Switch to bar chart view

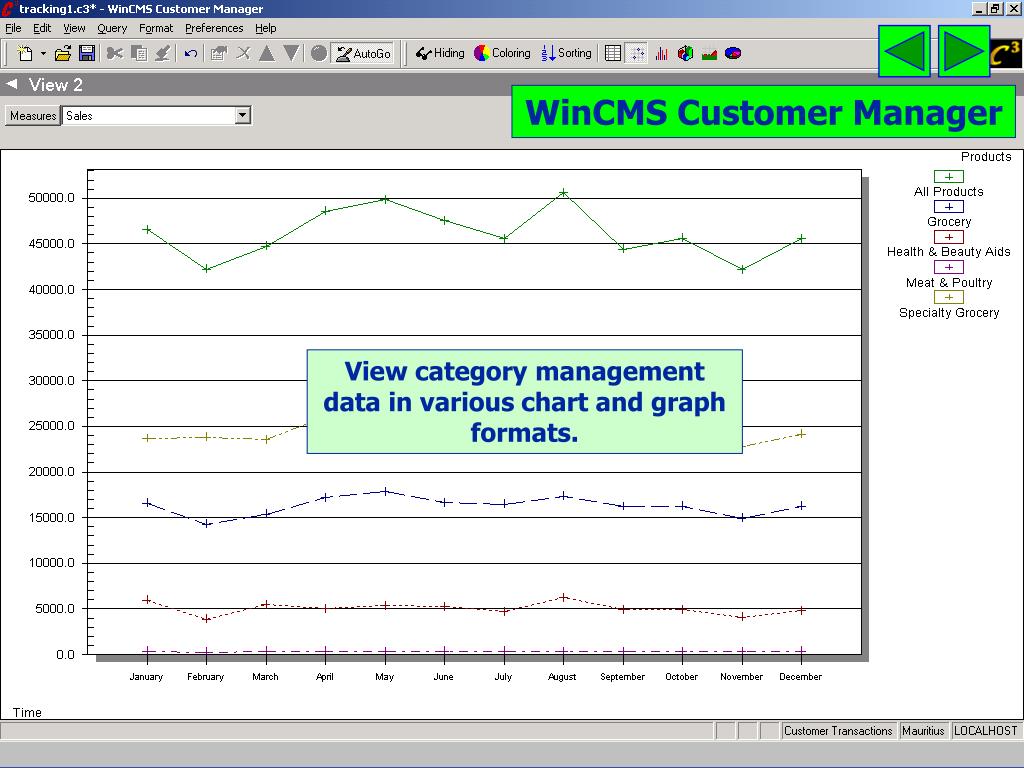(662, 54)
